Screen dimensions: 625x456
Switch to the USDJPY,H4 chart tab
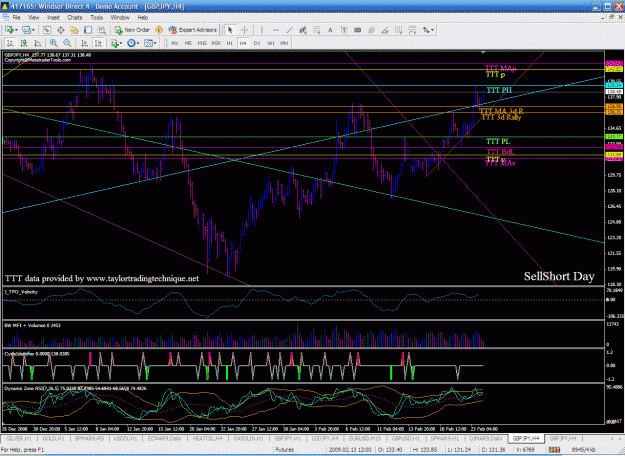324,438
